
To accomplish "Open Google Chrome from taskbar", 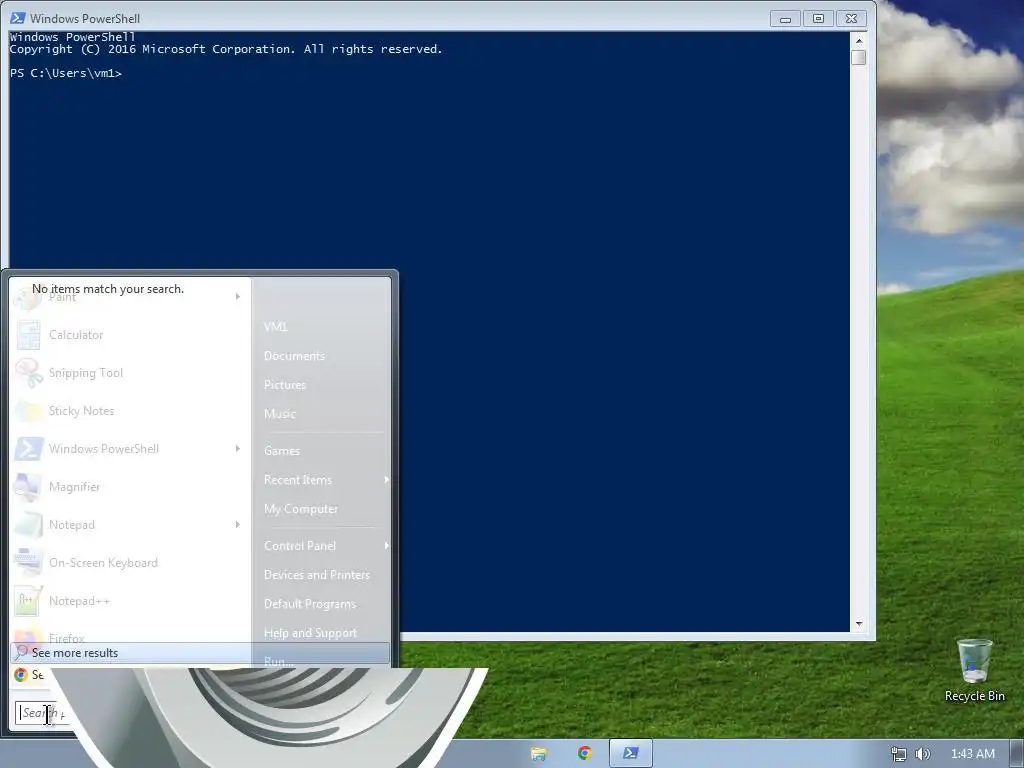I will pos(584,754).
